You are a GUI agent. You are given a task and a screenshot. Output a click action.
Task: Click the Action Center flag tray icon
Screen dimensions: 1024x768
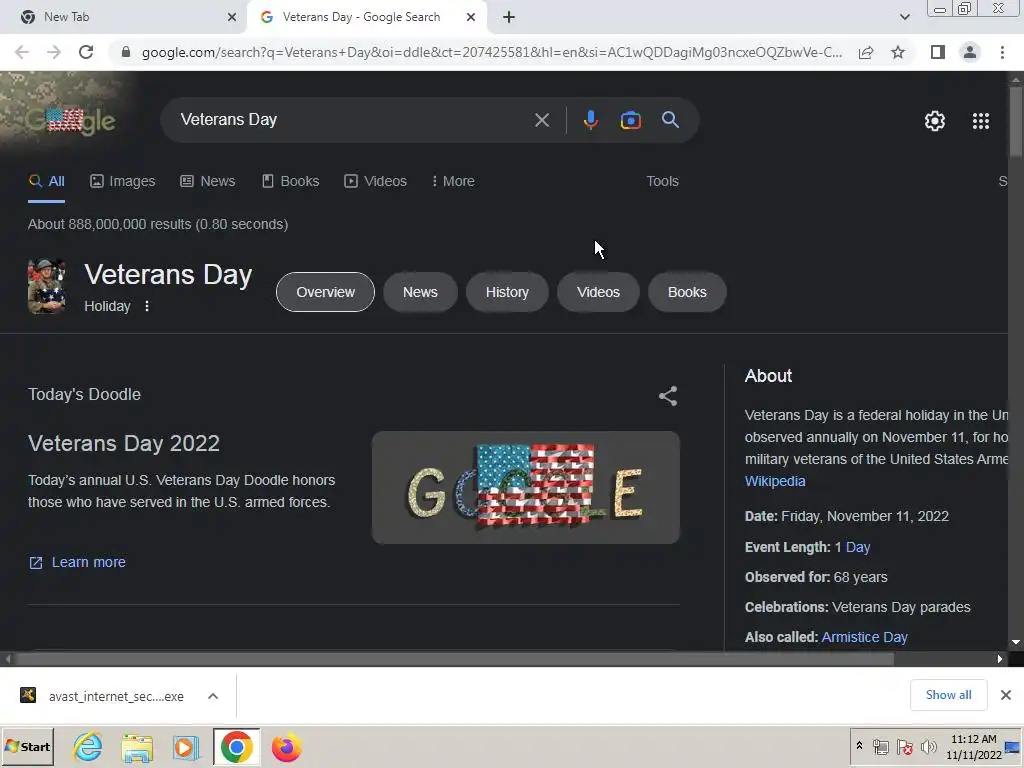(904, 747)
